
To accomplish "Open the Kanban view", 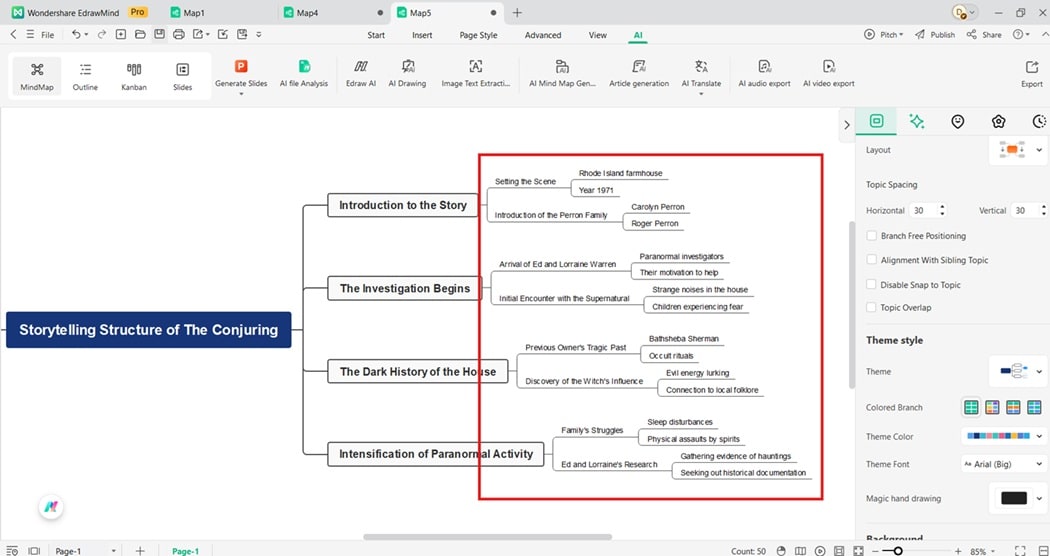I will click(134, 76).
